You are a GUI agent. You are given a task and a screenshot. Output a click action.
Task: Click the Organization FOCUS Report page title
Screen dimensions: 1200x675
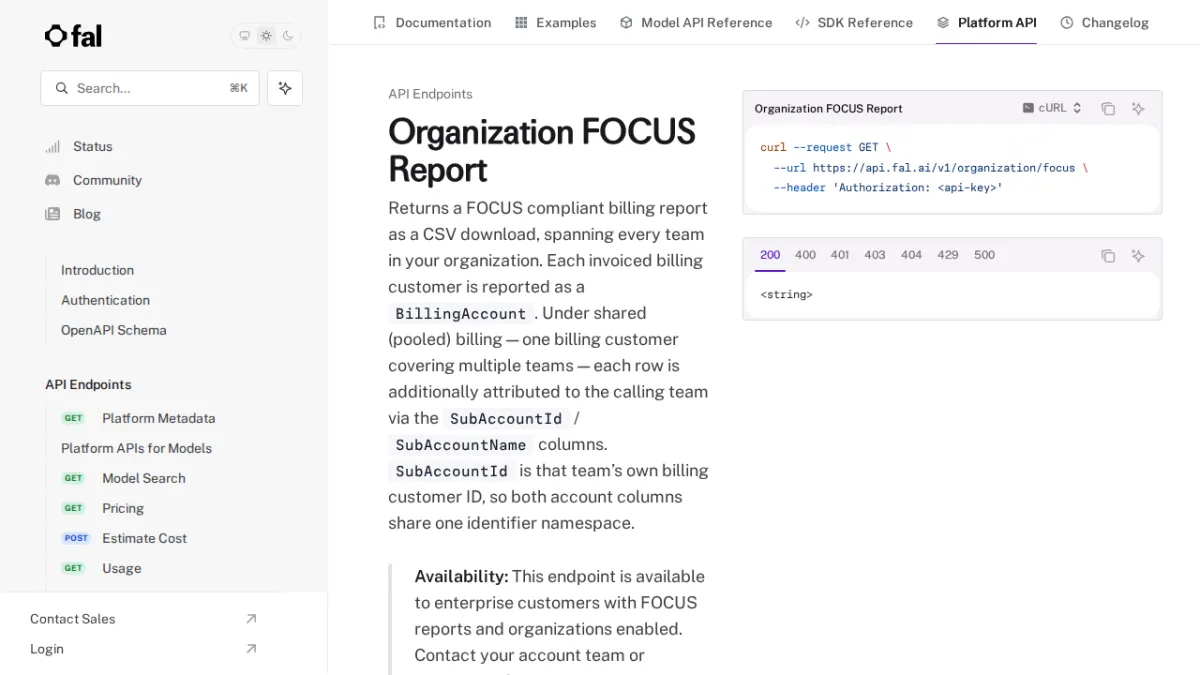[542, 150]
